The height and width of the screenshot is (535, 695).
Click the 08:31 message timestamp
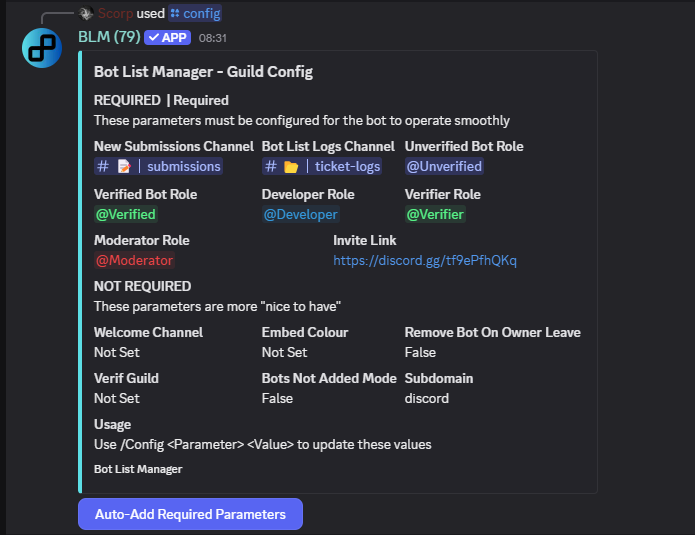(212, 38)
